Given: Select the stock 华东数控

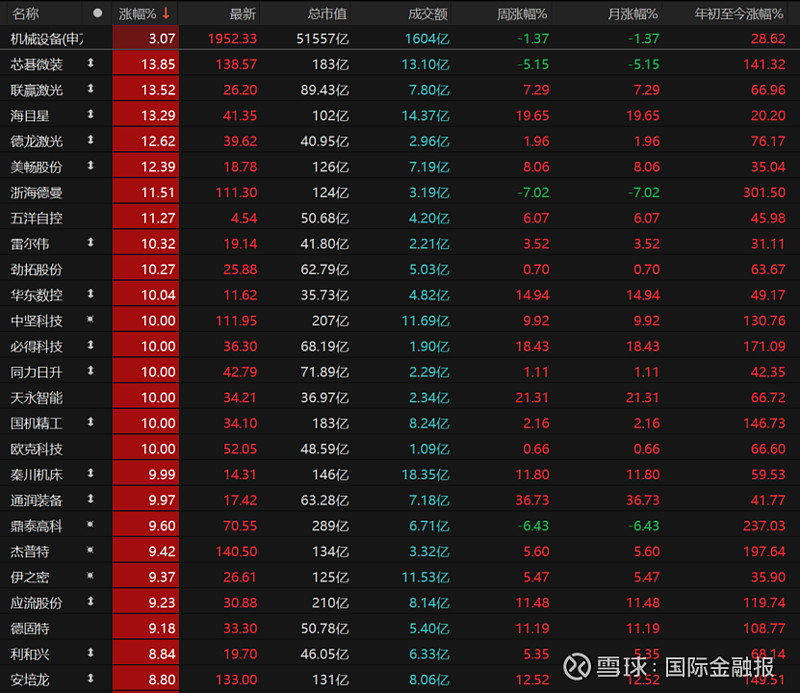Looking at the screenshot, I should 37,295.
